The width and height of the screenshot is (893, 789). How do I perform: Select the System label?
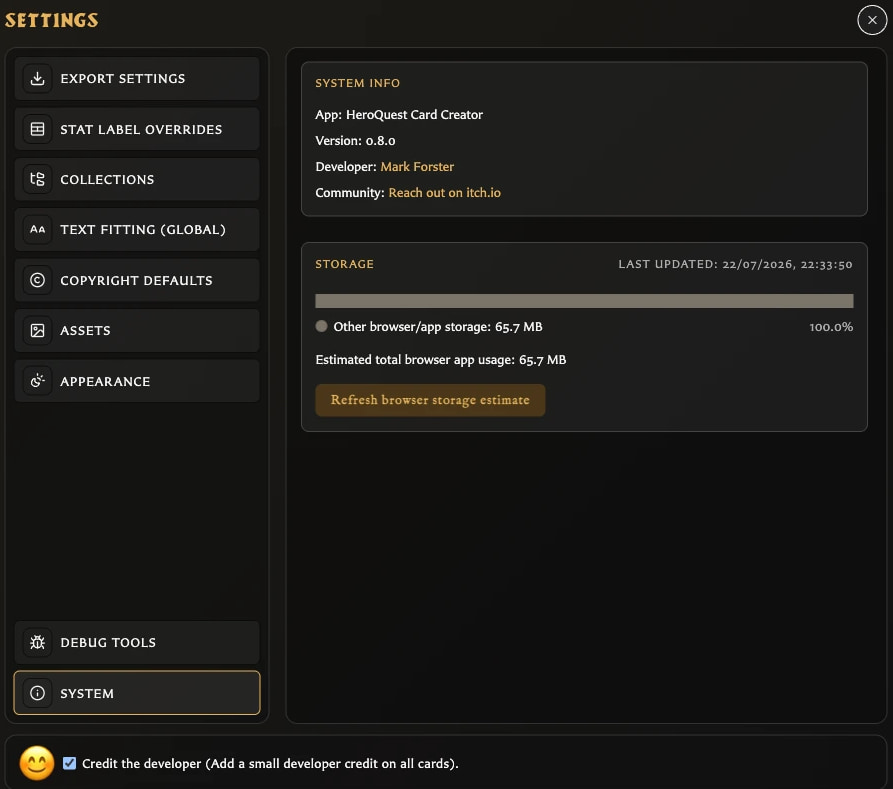[x=87, y=693]
